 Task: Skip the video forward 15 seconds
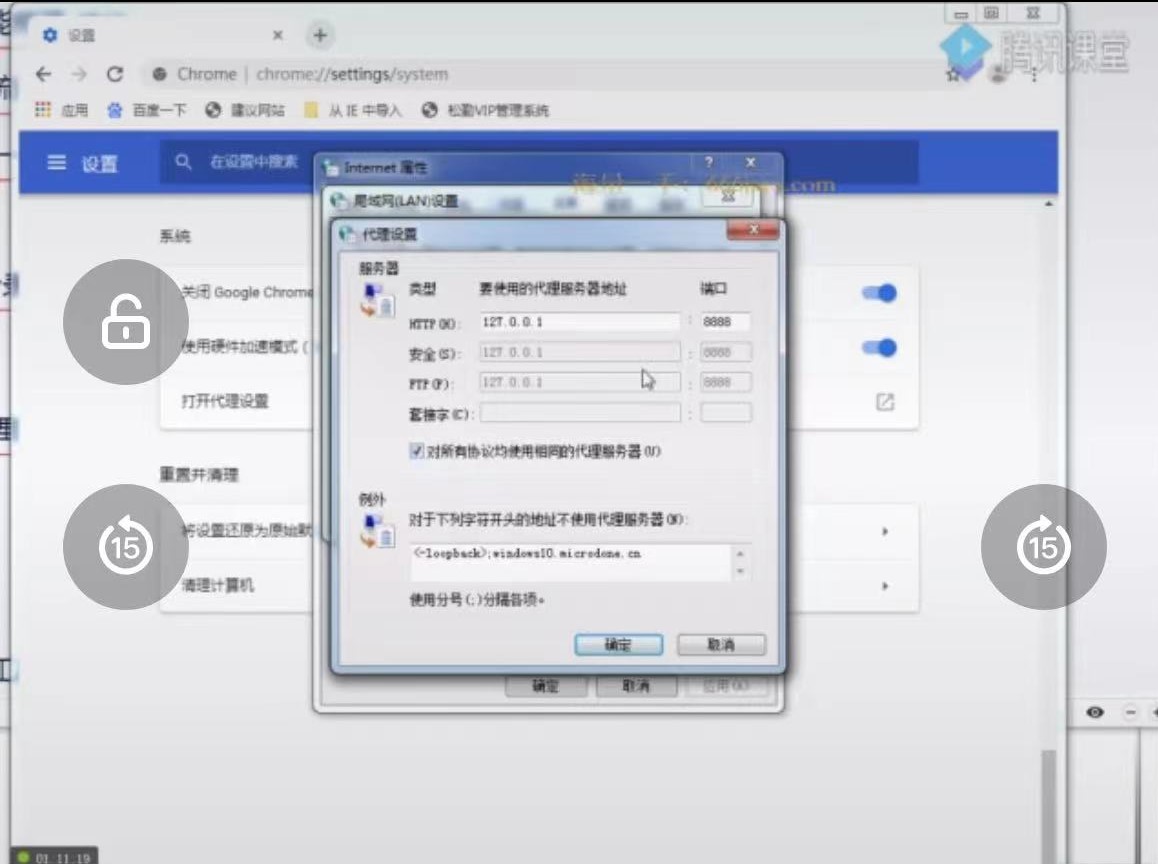pos(1044,547)
